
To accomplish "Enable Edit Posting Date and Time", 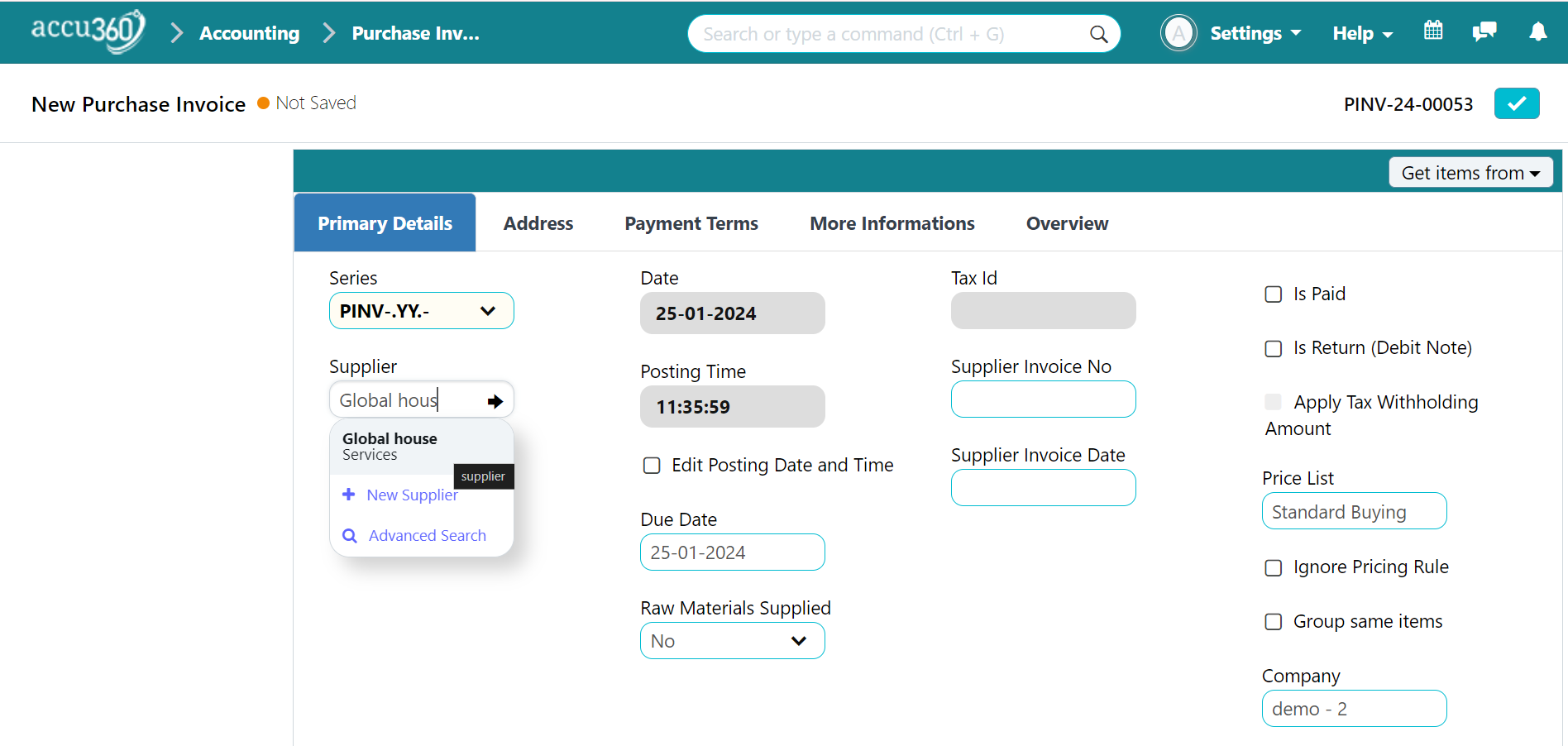I will (x=652, y=466).
